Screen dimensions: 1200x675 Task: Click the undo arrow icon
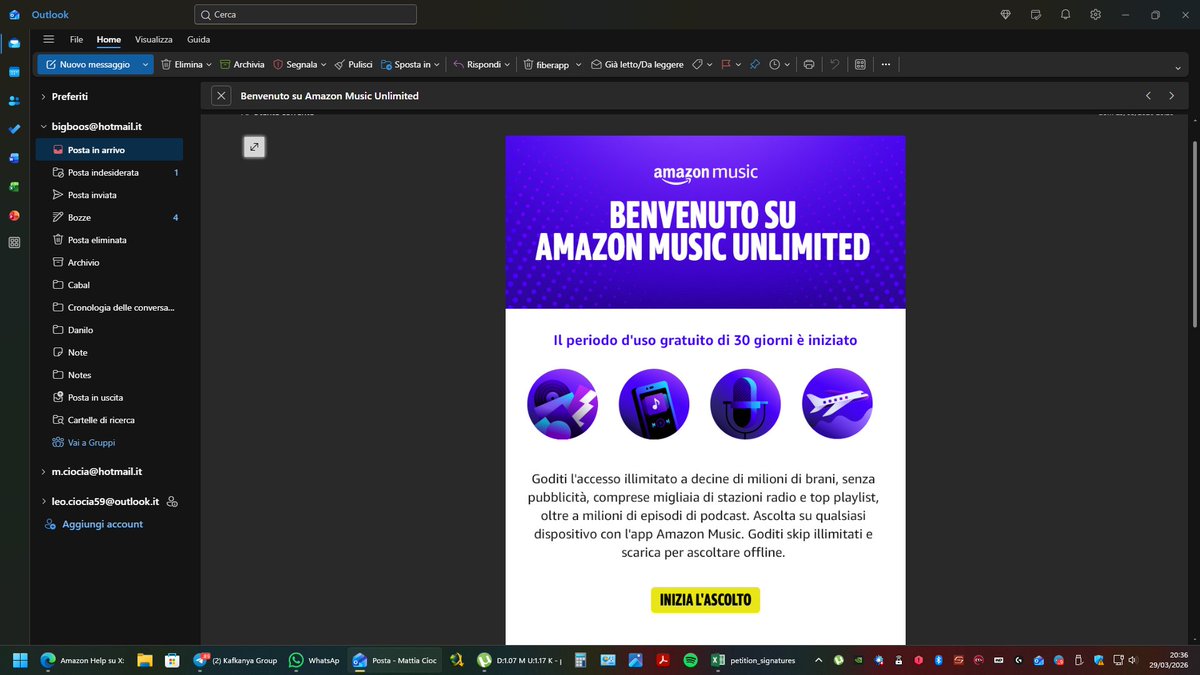click(x=834, y=64)
